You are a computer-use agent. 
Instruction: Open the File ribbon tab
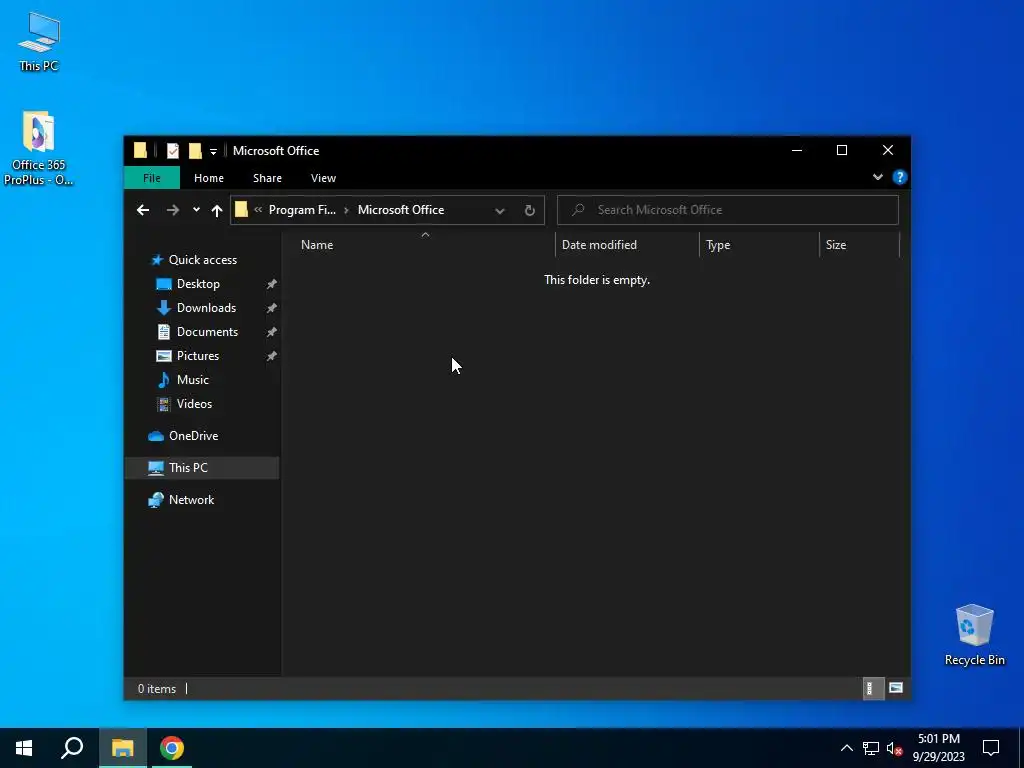tap(152, 178)
